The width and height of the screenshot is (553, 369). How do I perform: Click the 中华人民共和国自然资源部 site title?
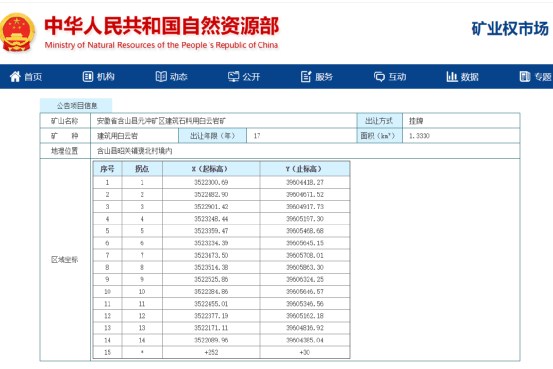point(162,26)
